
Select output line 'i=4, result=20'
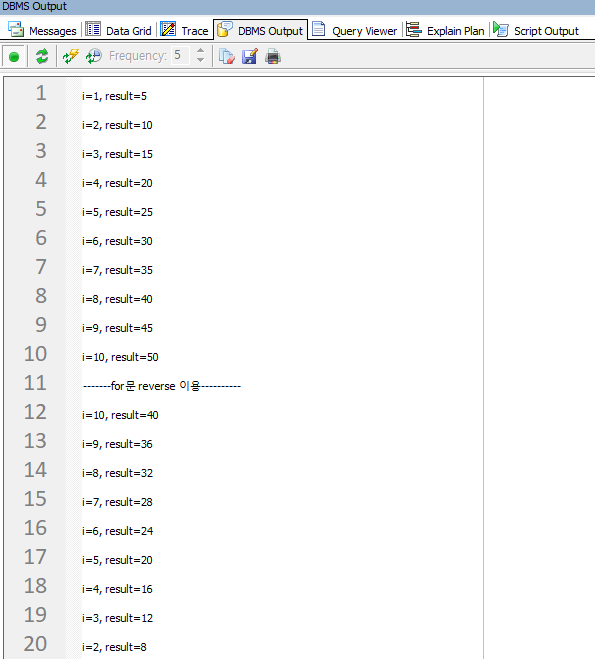[x=117, y=183]
